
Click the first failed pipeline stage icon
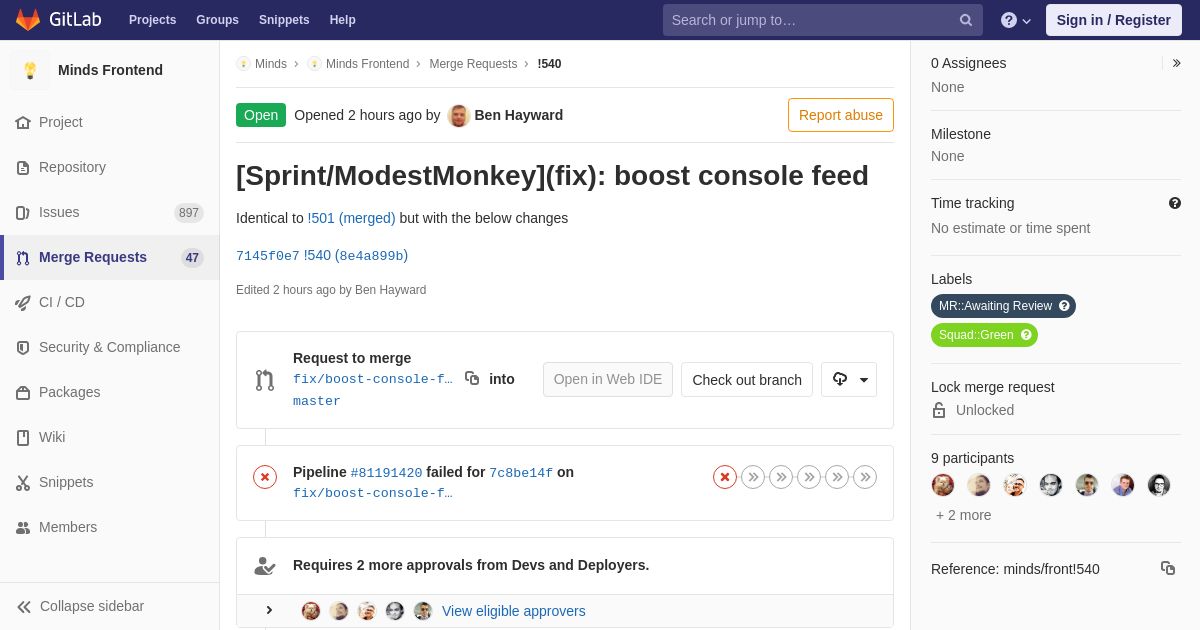[x=725, y=477]
